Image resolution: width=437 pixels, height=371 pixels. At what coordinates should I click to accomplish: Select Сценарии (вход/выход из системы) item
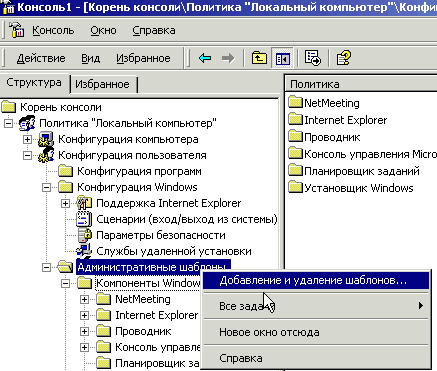187,219
